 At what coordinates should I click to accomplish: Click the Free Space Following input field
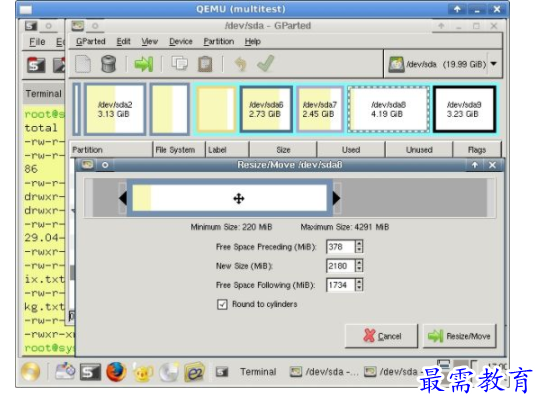point(340,285)
